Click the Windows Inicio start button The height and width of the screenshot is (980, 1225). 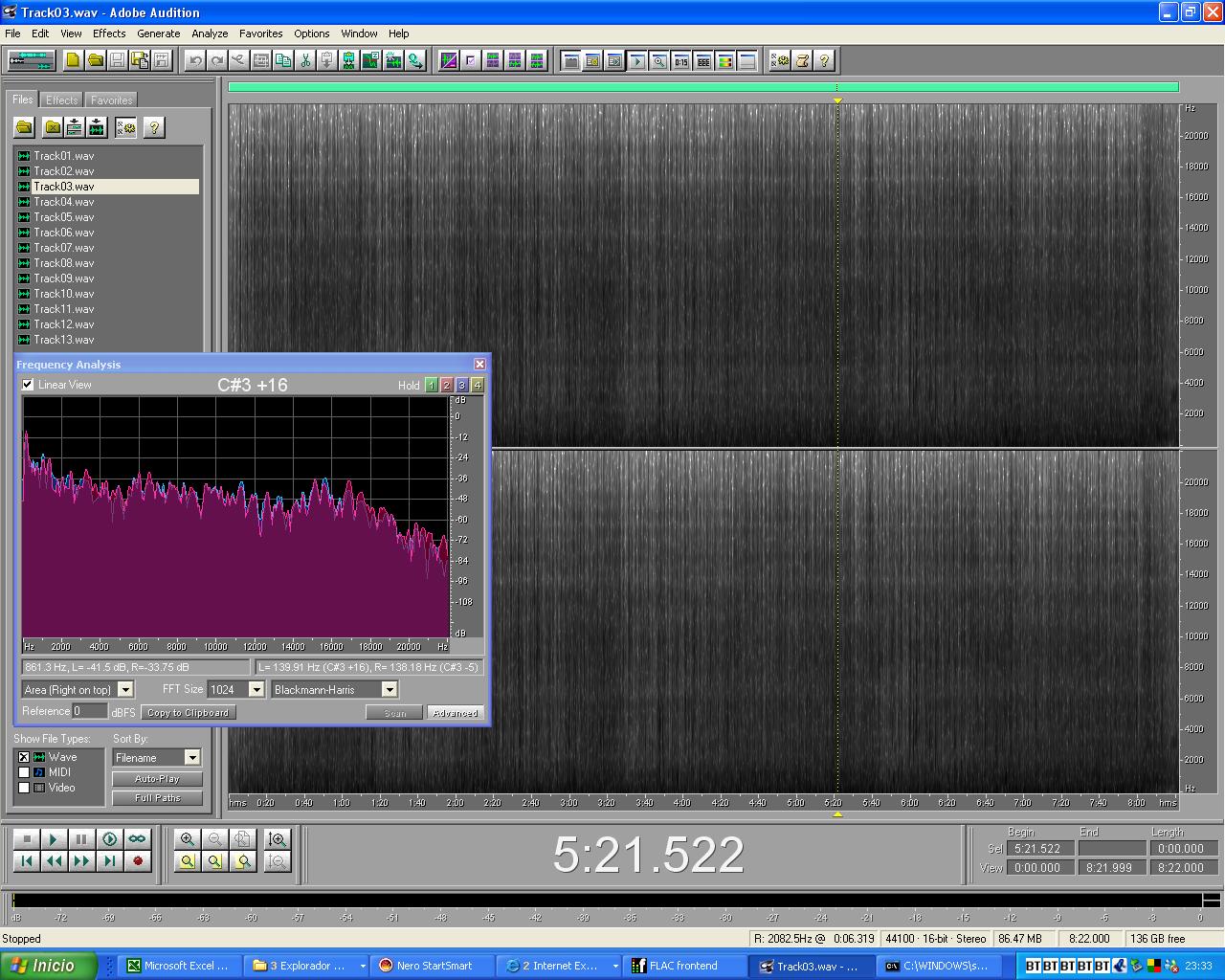click(x=49, y=966)
